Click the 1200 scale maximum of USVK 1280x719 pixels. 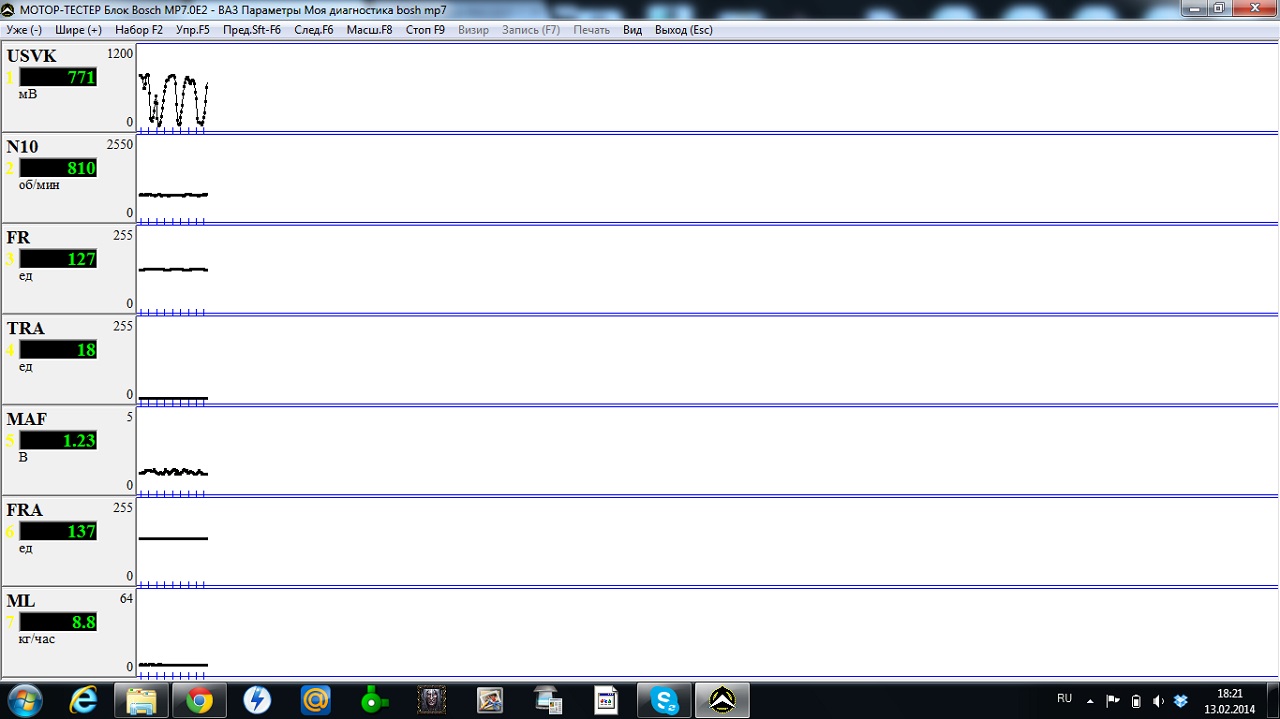120,54
